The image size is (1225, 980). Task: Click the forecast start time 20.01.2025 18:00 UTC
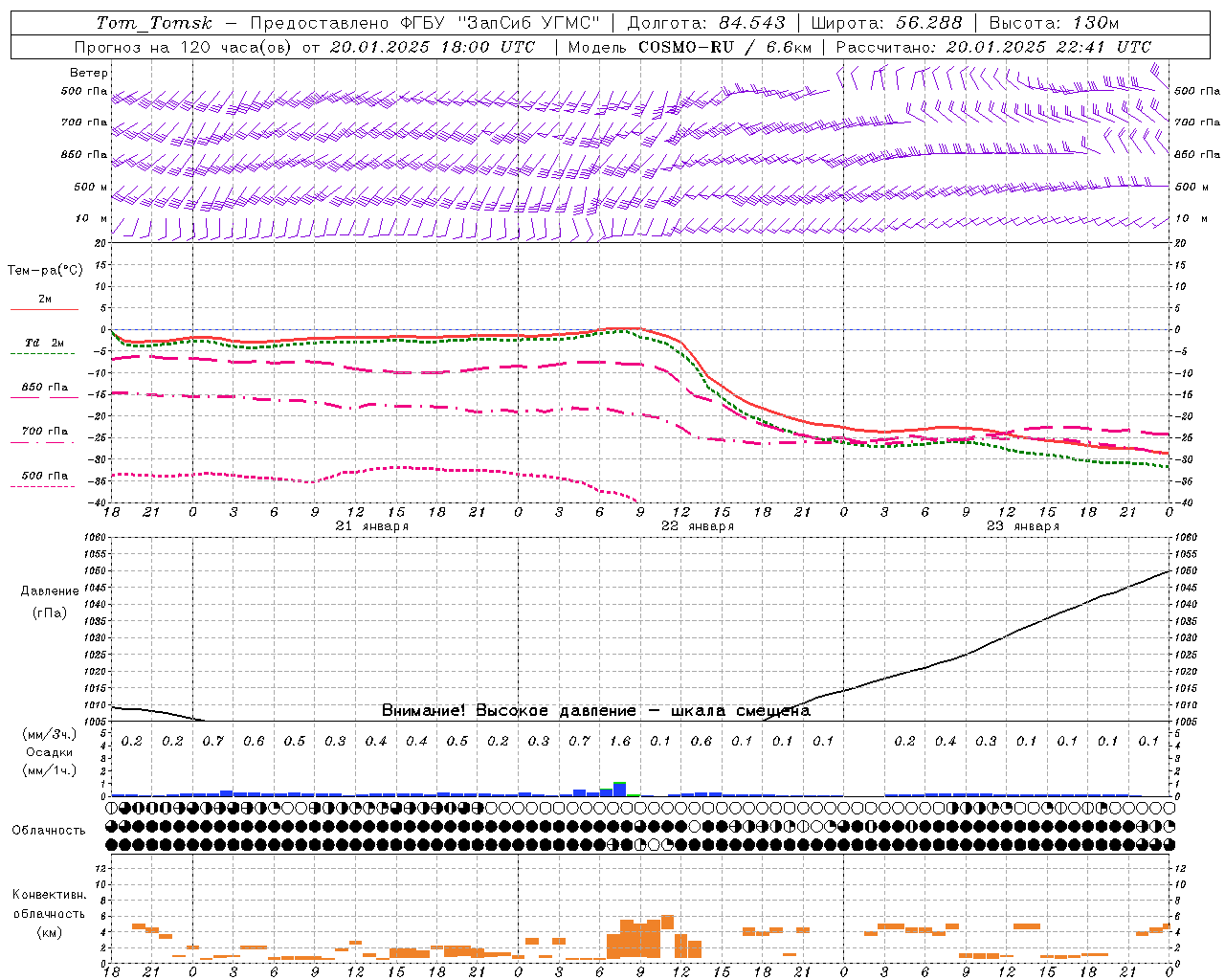point(433,47)
